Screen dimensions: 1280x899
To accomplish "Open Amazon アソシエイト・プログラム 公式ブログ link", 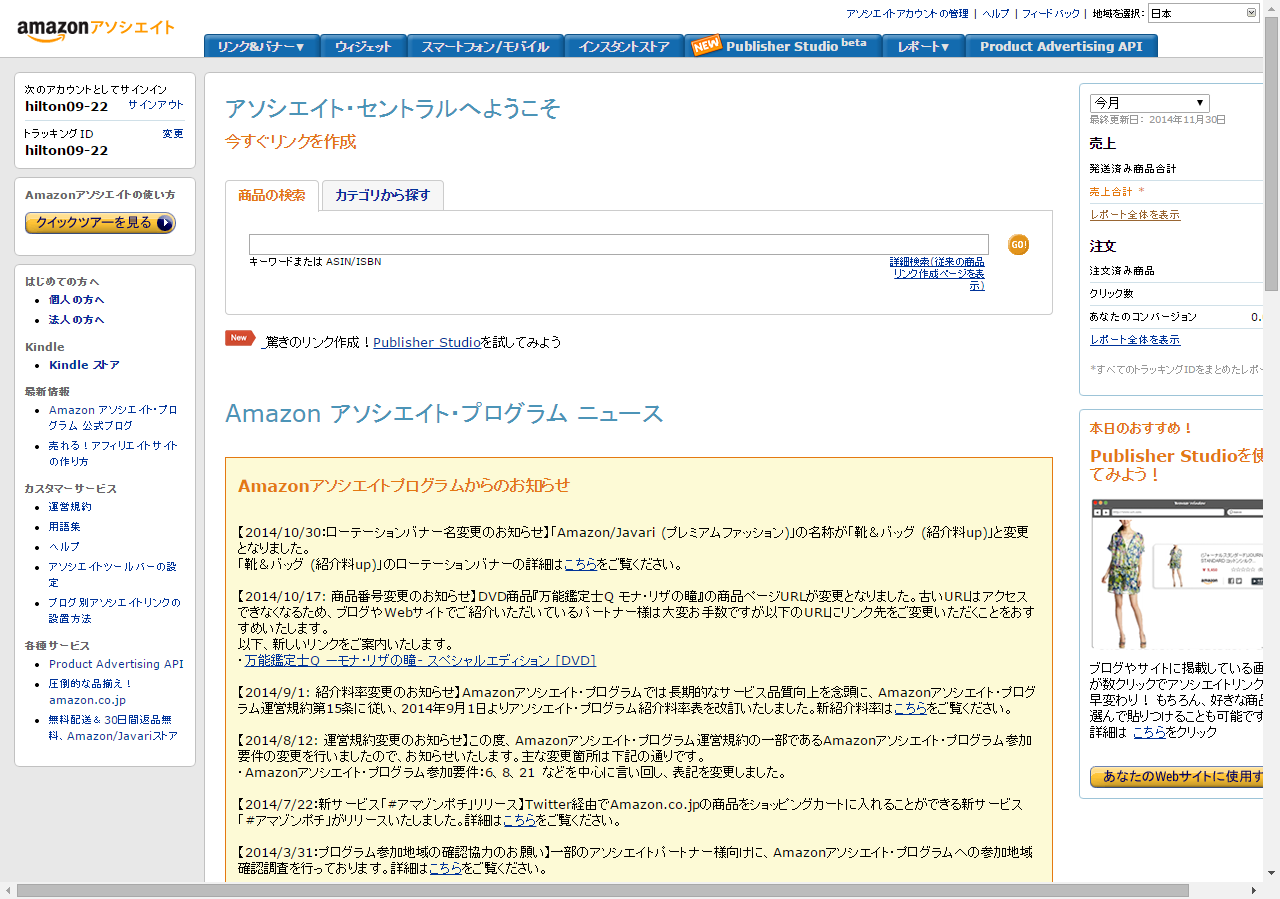I will pyautogui.click(x=113, y=418).
